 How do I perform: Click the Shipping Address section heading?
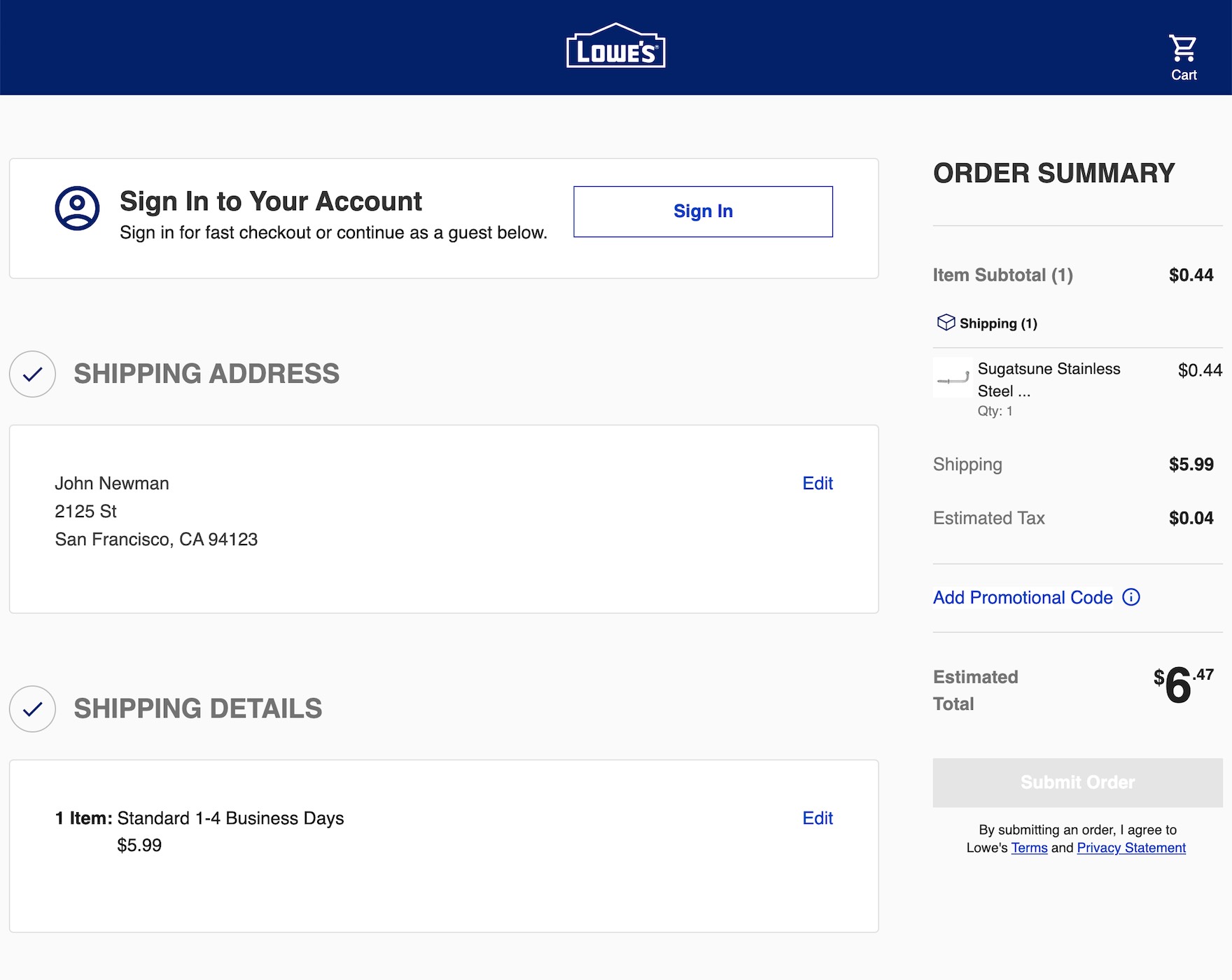coord(206,374)
